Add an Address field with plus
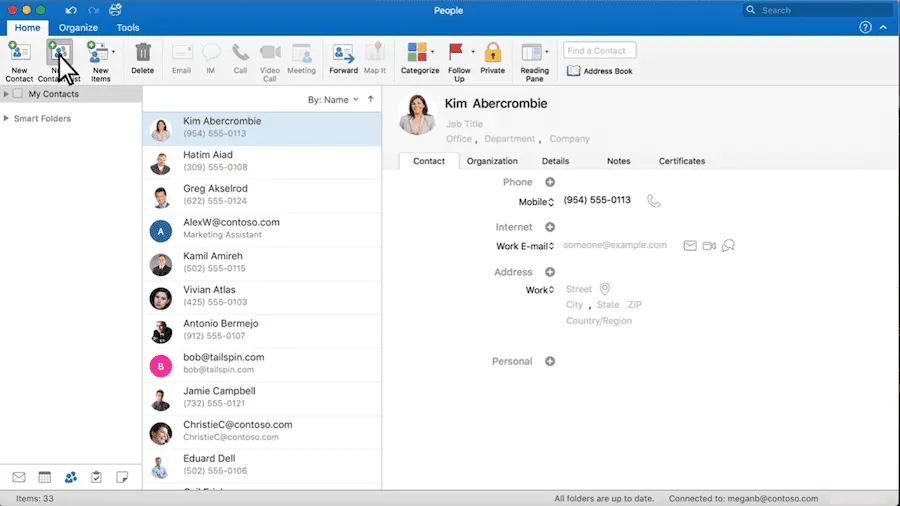Viewport: 900px width, 506px height. click(550, 272)
